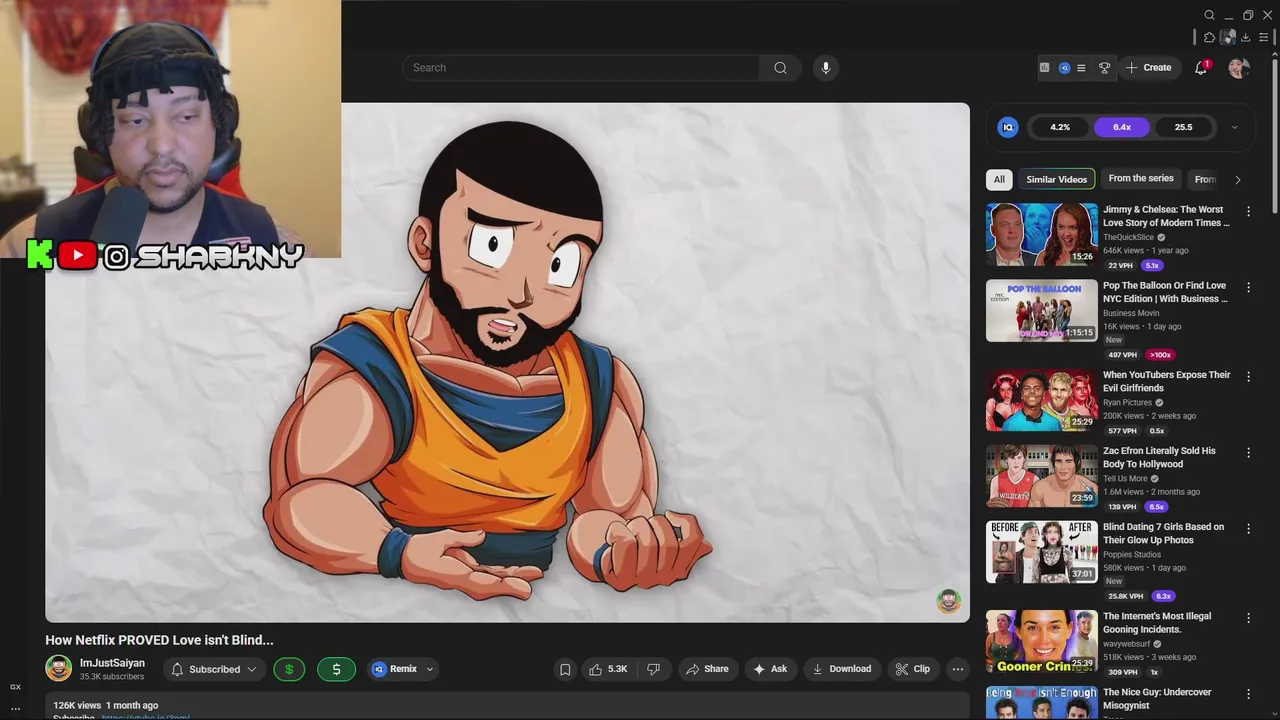Select the Similar Videos chip

point(1056,180)
